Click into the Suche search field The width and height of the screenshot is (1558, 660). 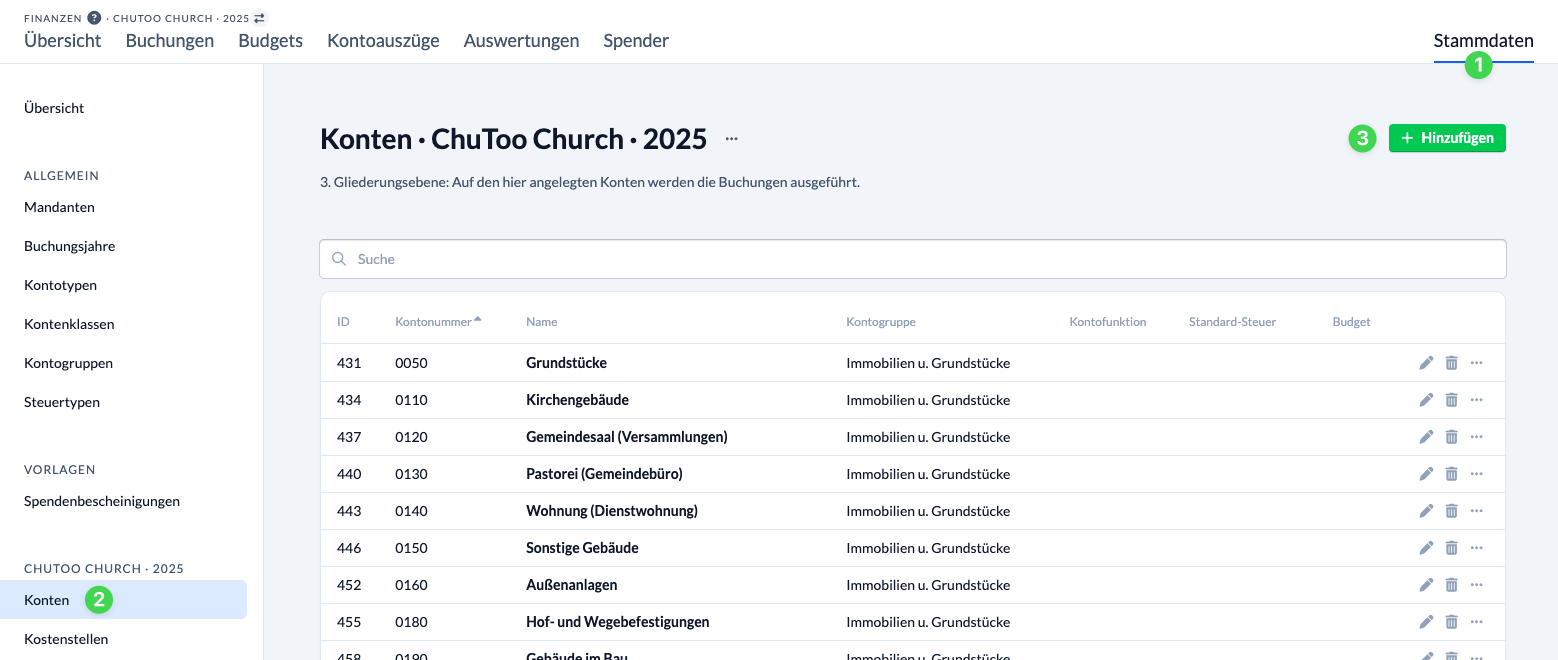tap(912, 259)
